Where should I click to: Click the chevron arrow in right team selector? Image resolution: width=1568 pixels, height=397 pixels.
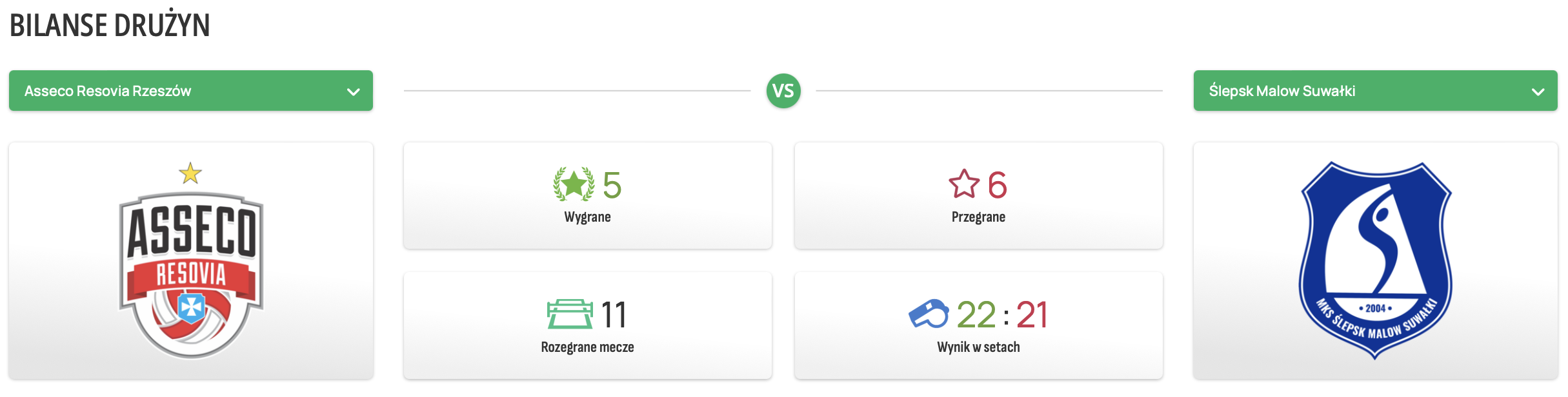1538,92
